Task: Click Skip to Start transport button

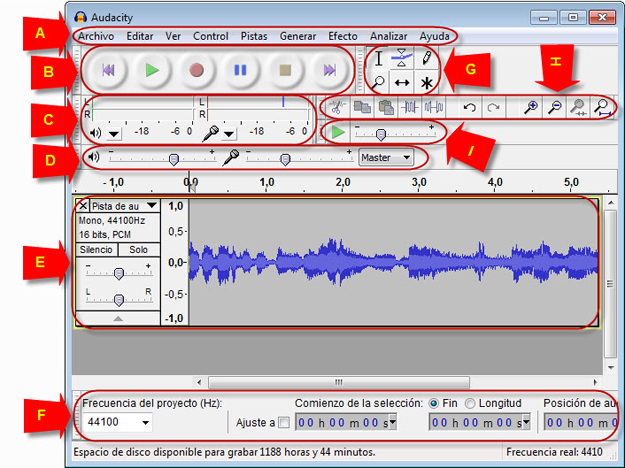Action: coord(108,71)
